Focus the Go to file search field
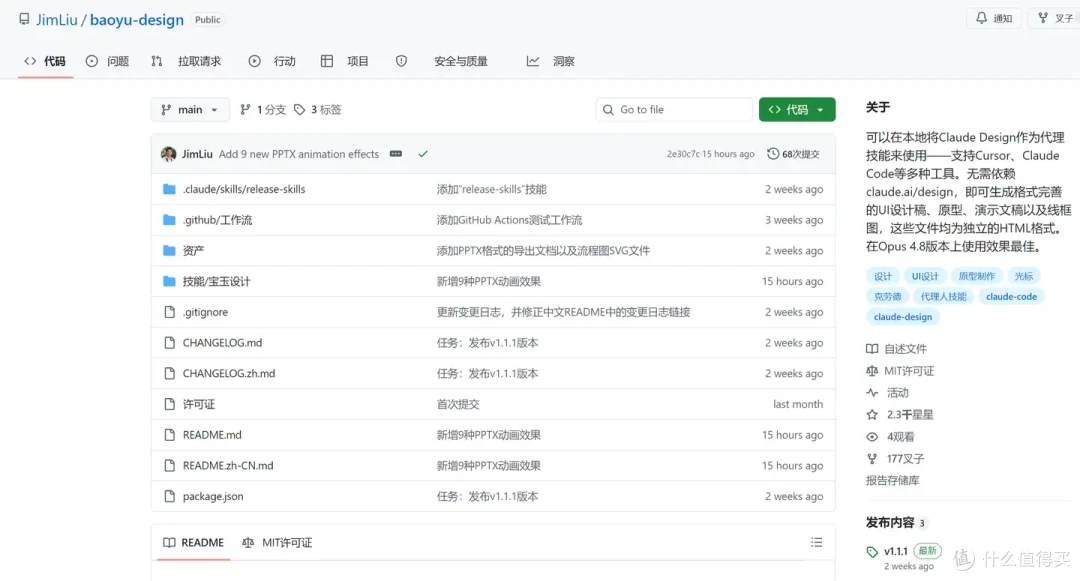The width and height of the screenshot is (1080, 581). pyautogui.click(x=674, y=109)
